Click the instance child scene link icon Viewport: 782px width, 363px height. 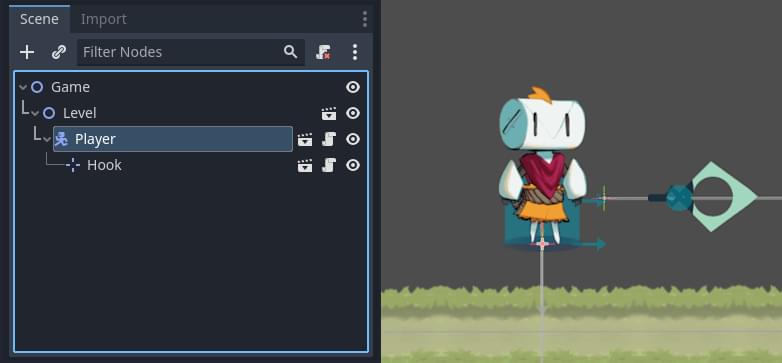[x=59, y=52]
